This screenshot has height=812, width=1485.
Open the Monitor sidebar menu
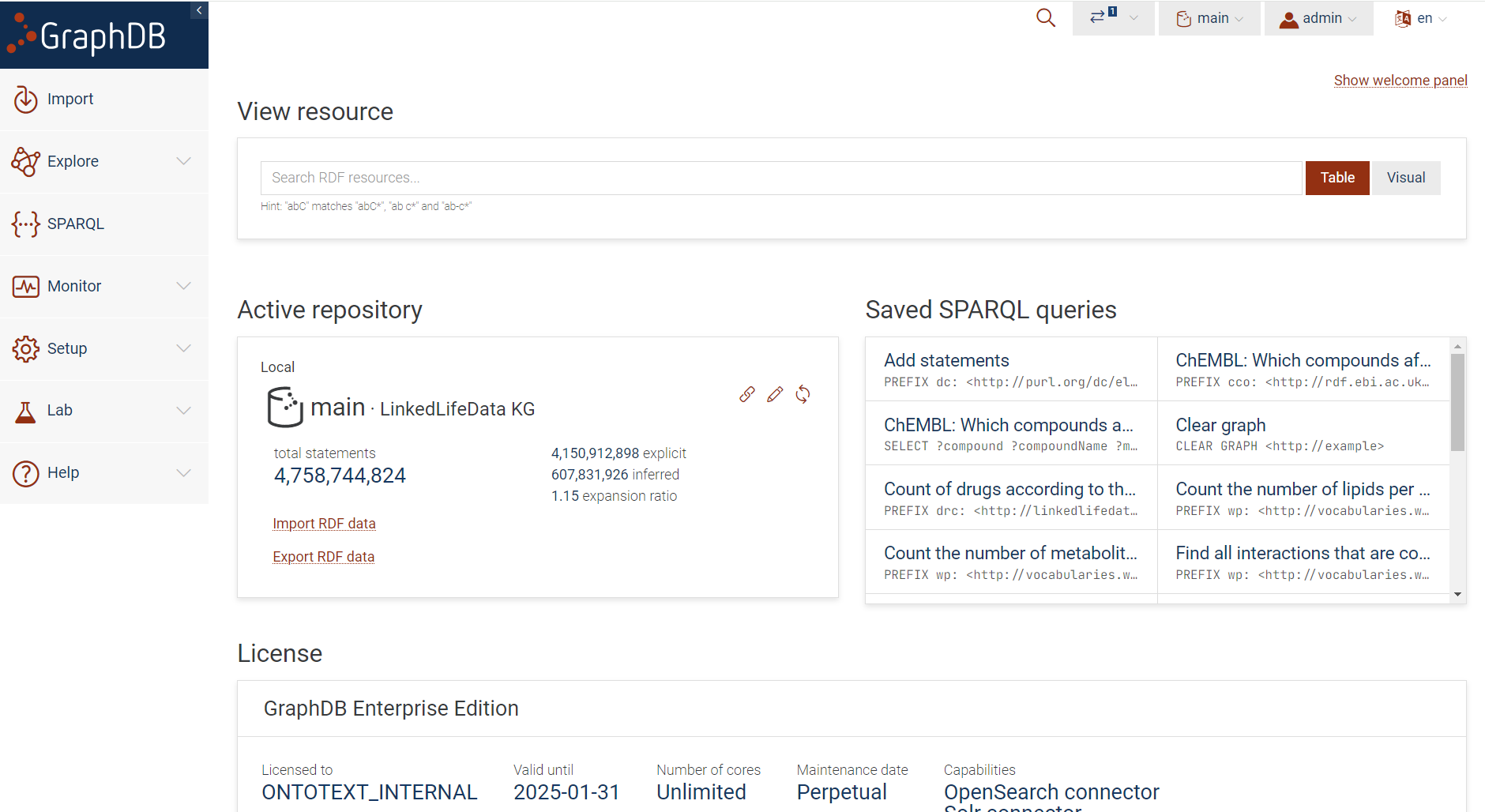coord(104,286)
